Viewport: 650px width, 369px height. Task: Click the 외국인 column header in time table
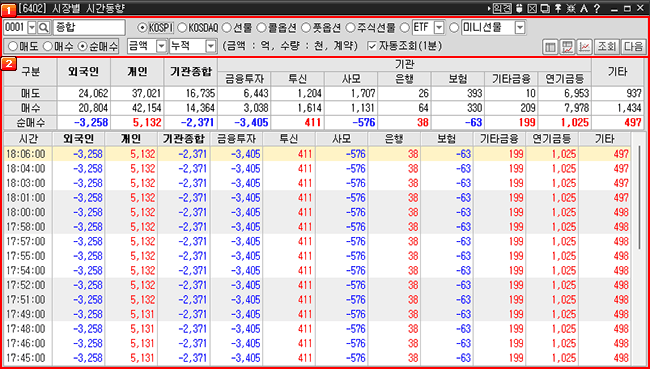coord(79,139)
